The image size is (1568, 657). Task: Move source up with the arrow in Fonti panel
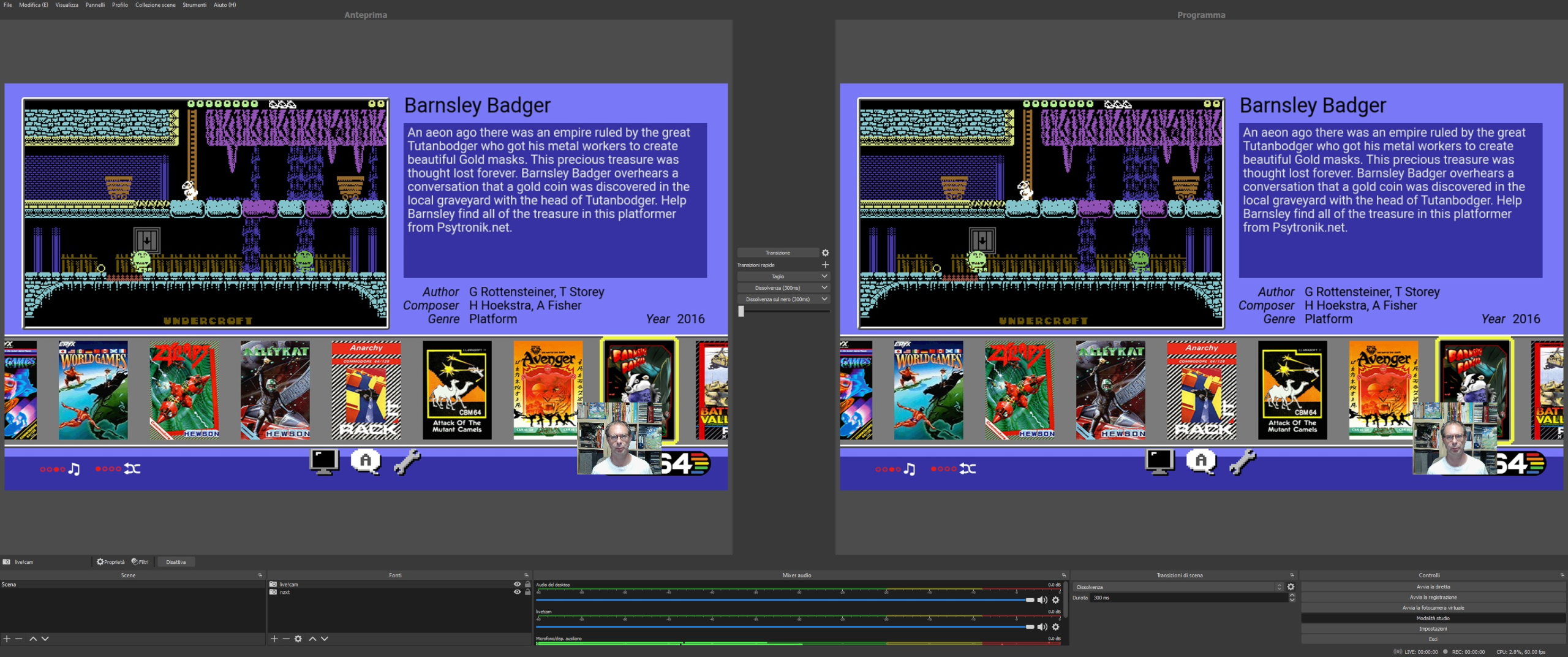tap(312, 639)
